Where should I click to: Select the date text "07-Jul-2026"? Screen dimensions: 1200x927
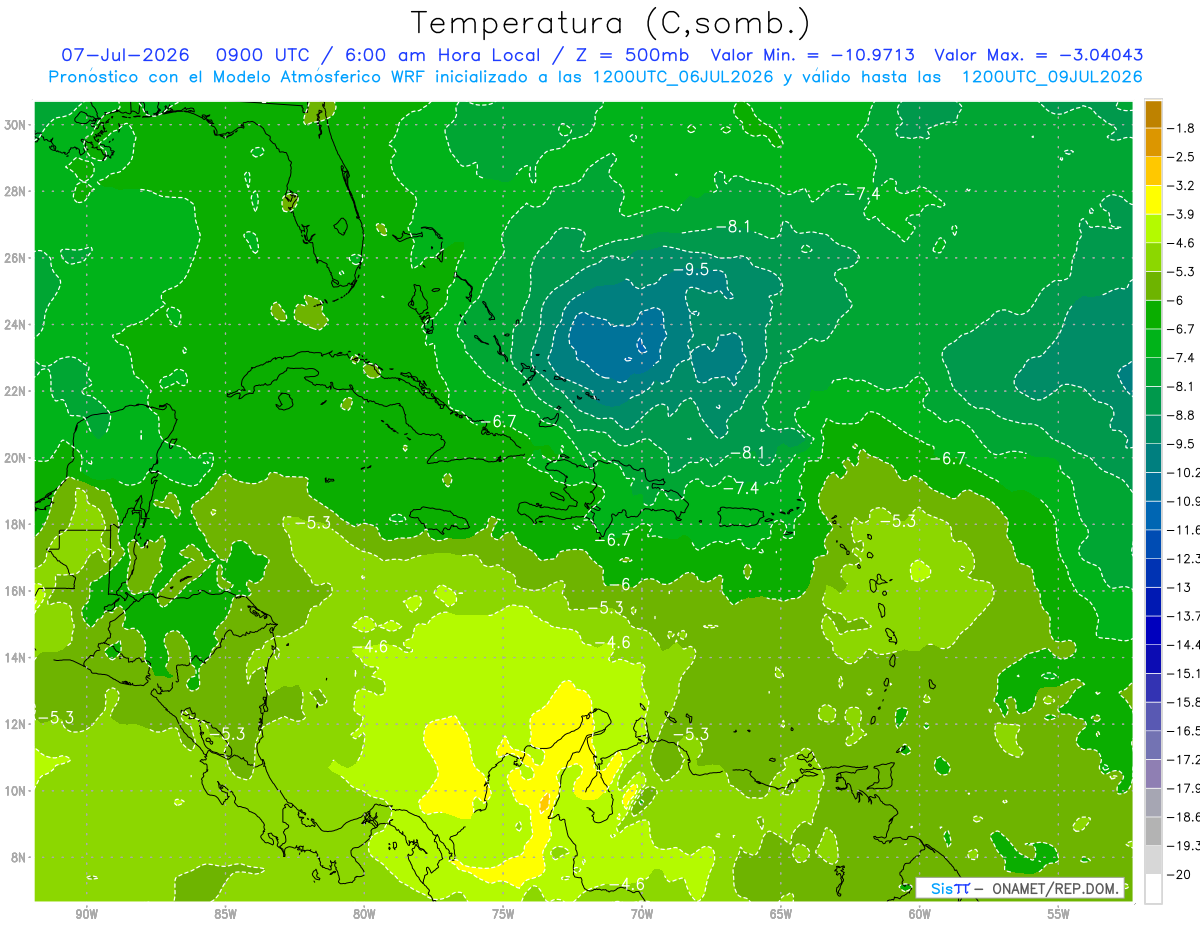[x=125, y=55]
